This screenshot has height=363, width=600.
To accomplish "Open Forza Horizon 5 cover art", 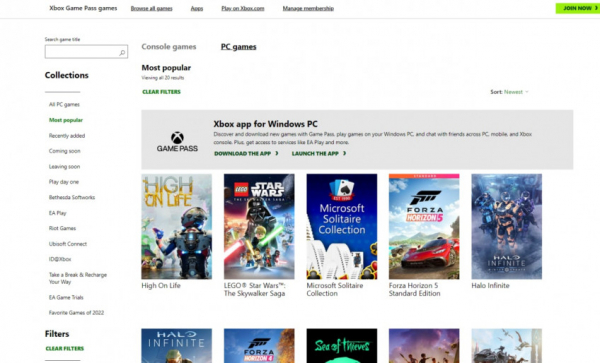I will click(x=424, y=226).
